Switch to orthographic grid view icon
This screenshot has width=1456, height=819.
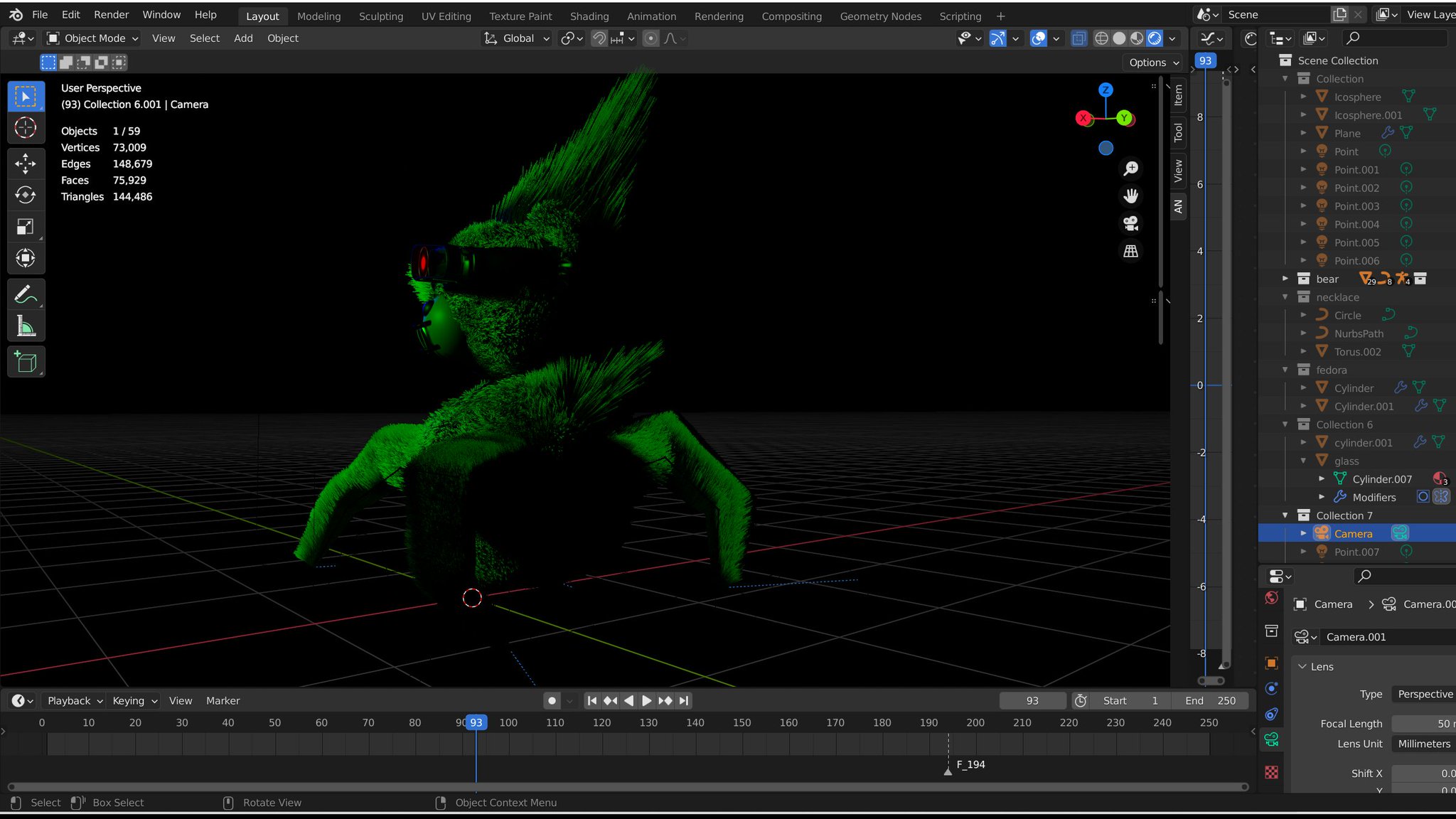pos(1130,251)
